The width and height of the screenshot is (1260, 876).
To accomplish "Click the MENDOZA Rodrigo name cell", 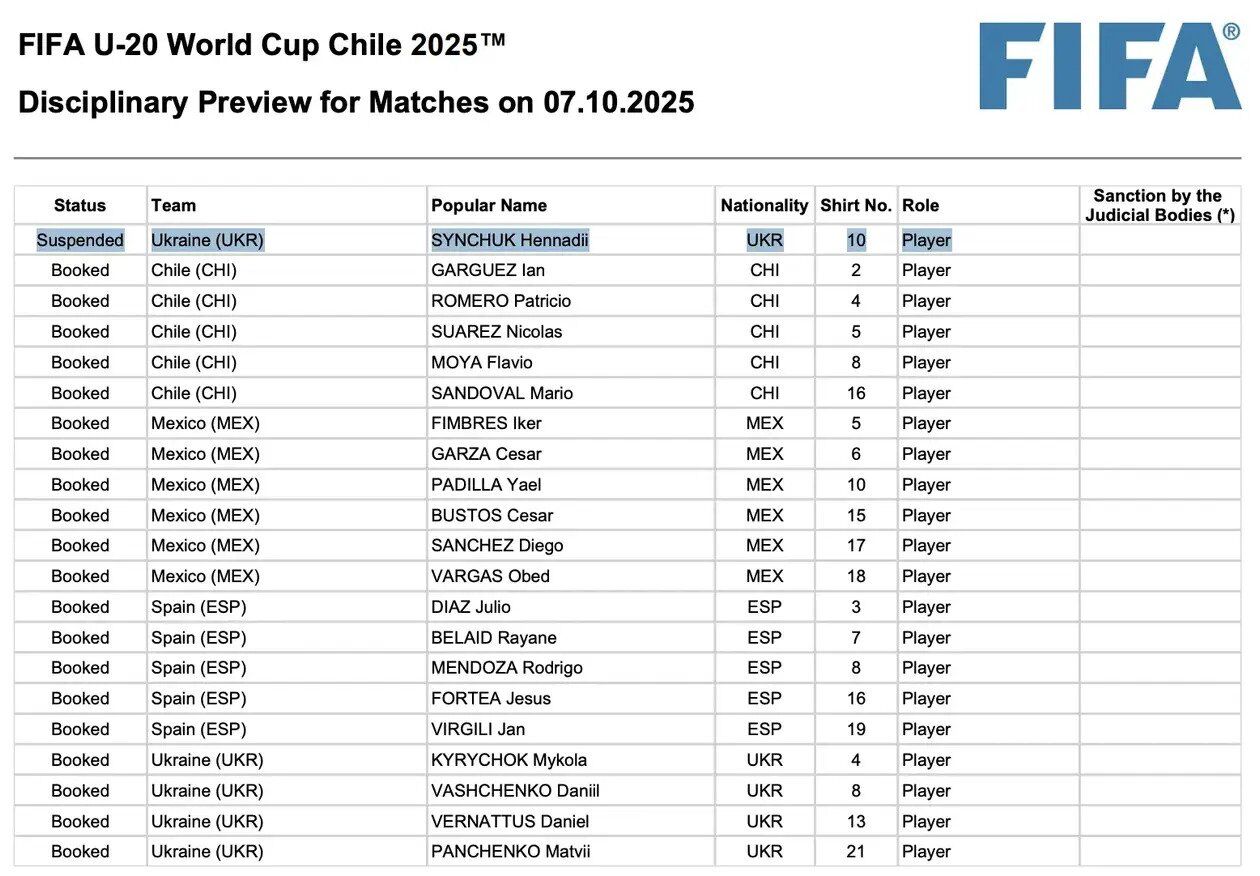I will click(507, 668).
